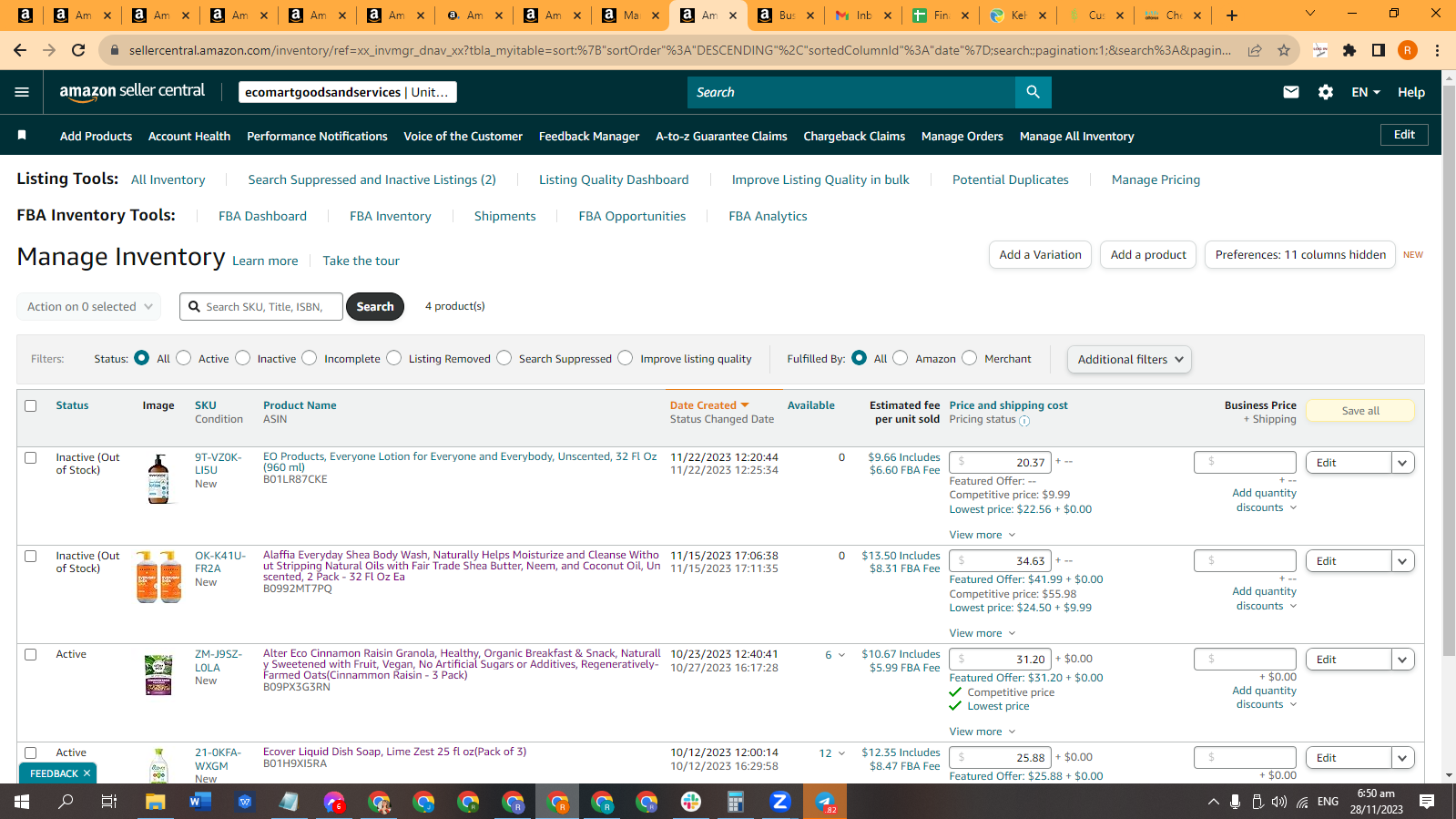Edit price field showing 20.37
1456x819 pixels.
1001,463
